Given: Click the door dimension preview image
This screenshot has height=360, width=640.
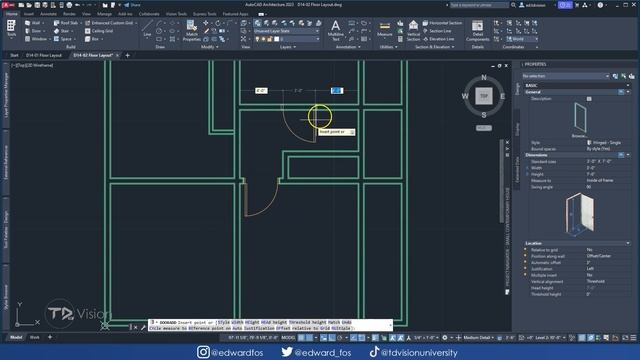Looking at the screenshot, I should [580, 214].
